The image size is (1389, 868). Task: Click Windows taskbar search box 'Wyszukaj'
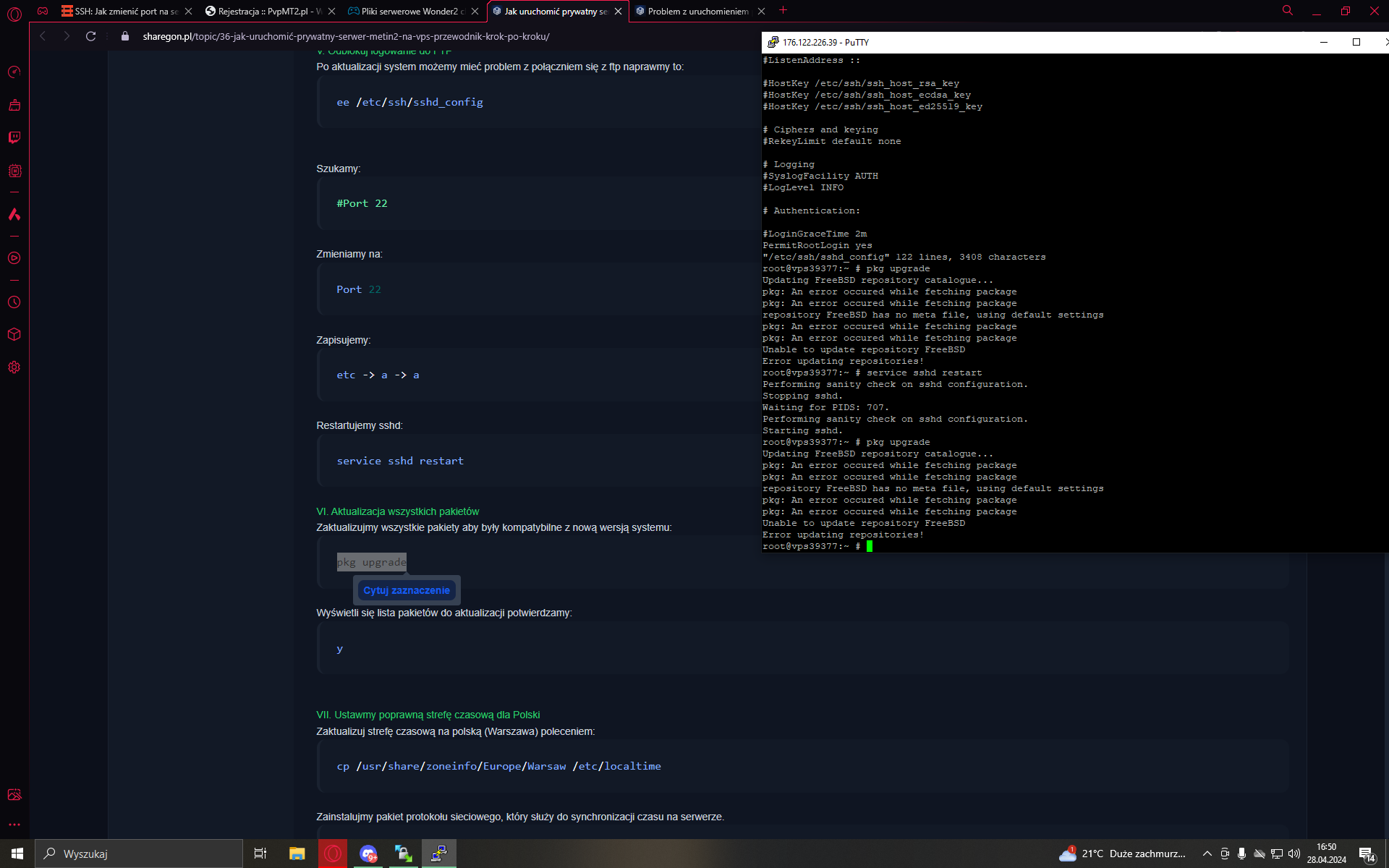(x=141, y=854)
